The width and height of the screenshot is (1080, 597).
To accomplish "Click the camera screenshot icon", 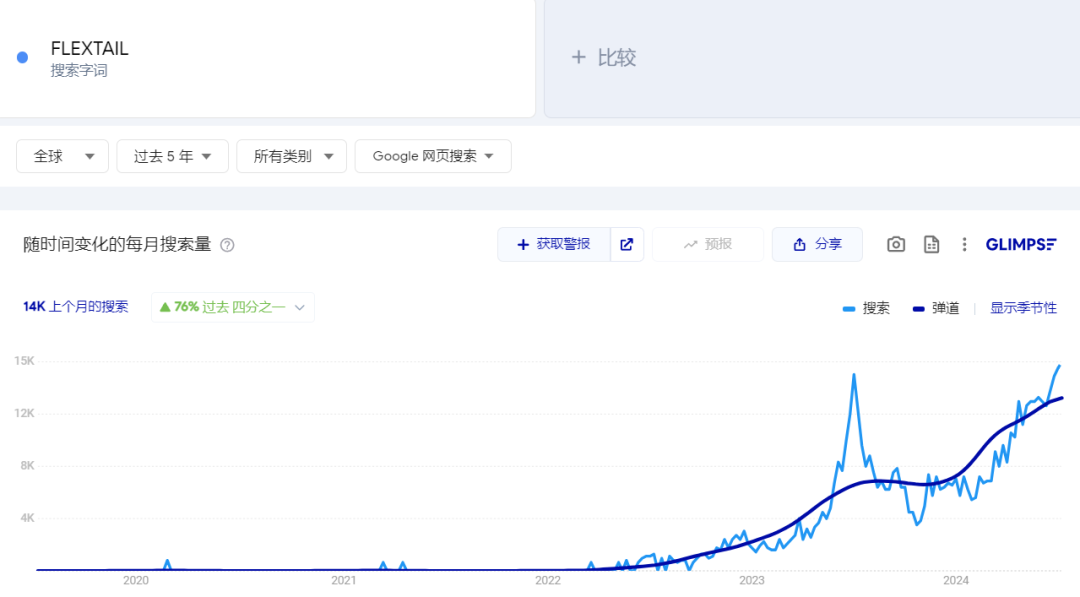I will click(895, 244).
